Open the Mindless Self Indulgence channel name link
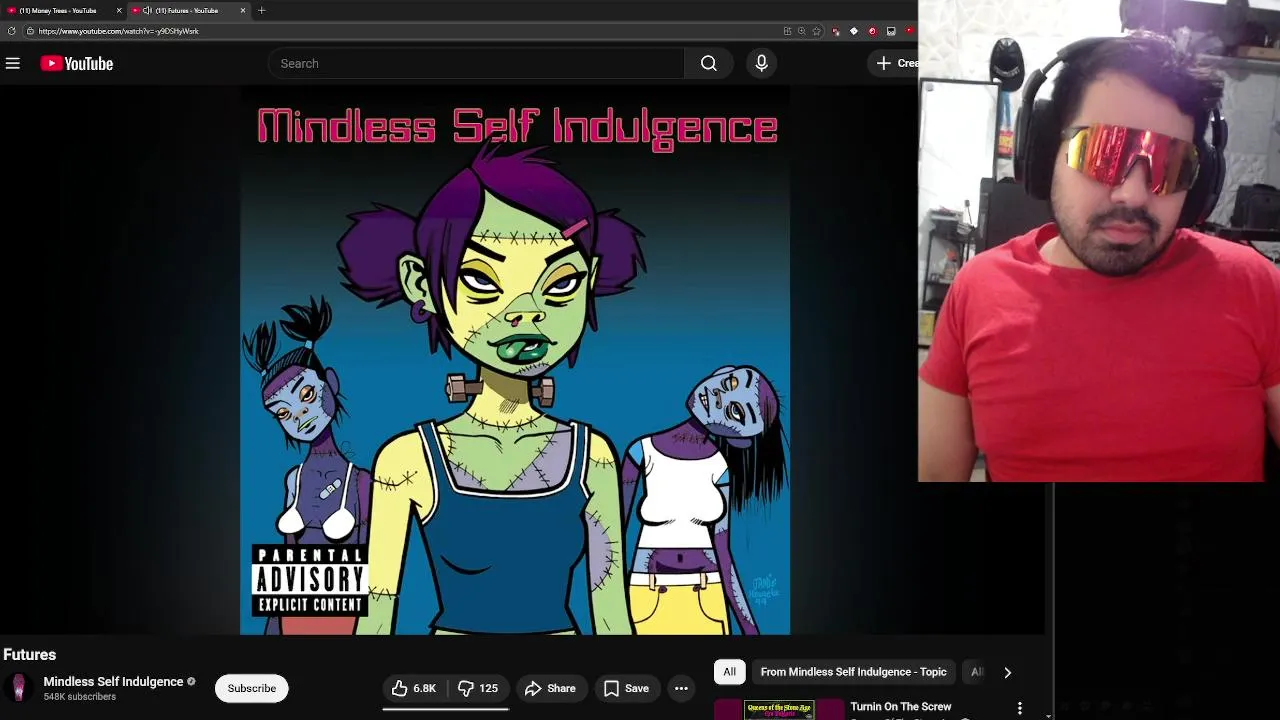This screenshot has height=720, width=1280. click(113, 681)
